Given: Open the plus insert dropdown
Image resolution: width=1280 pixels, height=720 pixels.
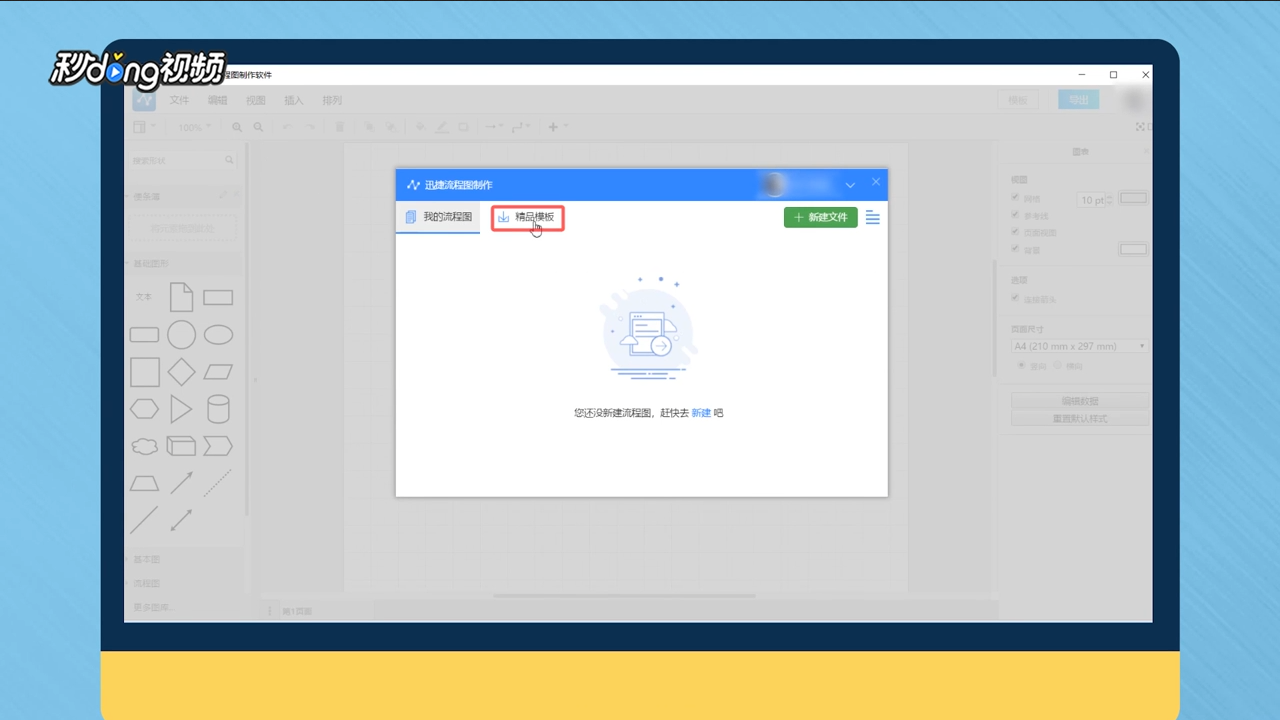Looking at the screenshot, I should click(557, 127).
